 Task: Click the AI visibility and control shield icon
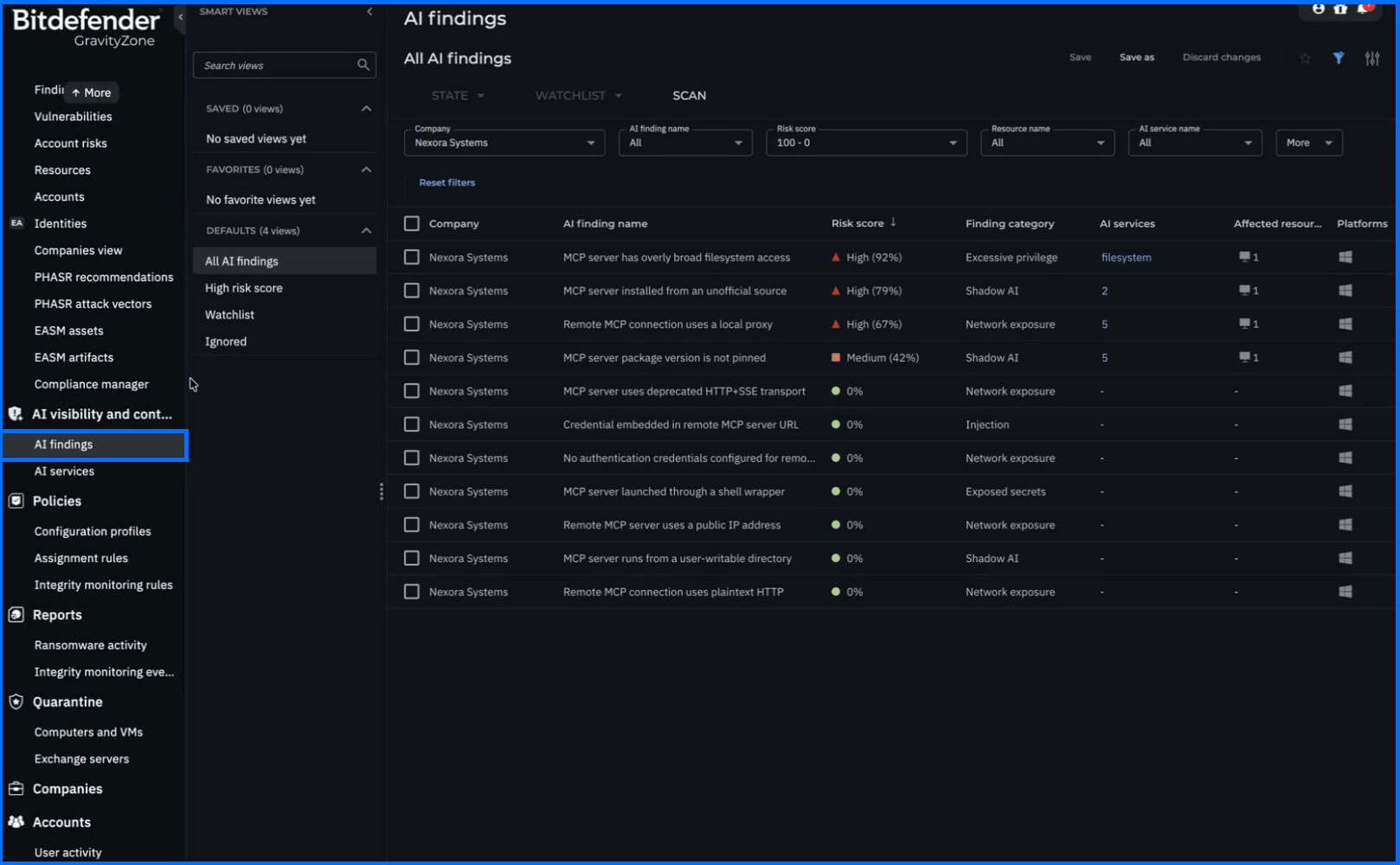tap(16, 414)
